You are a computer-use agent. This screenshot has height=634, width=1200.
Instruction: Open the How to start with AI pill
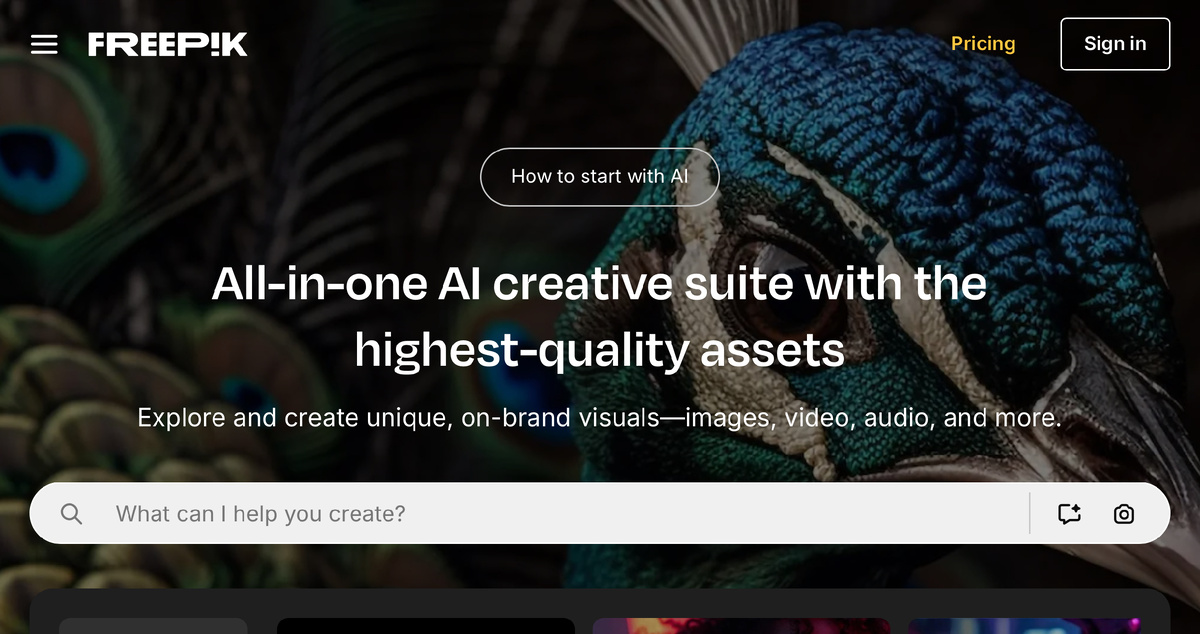600,177
